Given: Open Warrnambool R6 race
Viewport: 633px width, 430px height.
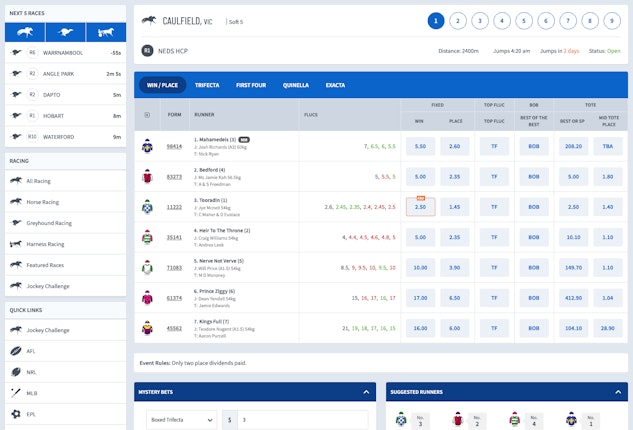Looking at the screenshot, I should [x=65, y=52].
